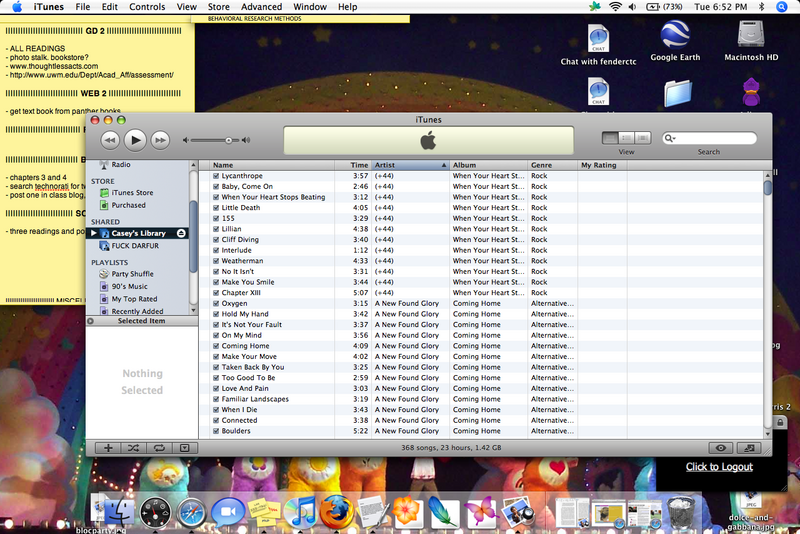Open the Advanced menu
This screenshot has height=534, width=800.
tap(261, 7)
